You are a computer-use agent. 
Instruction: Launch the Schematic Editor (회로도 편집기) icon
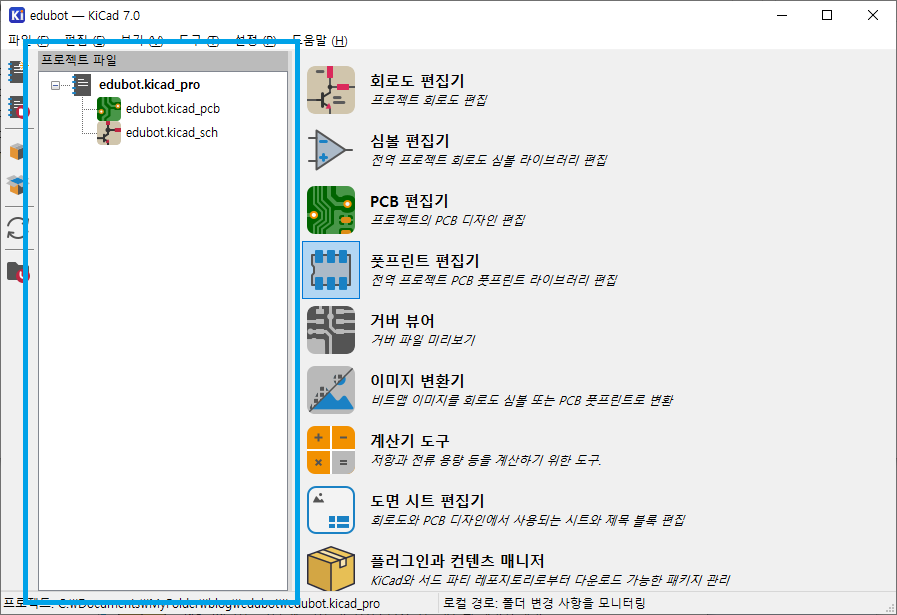331,90
